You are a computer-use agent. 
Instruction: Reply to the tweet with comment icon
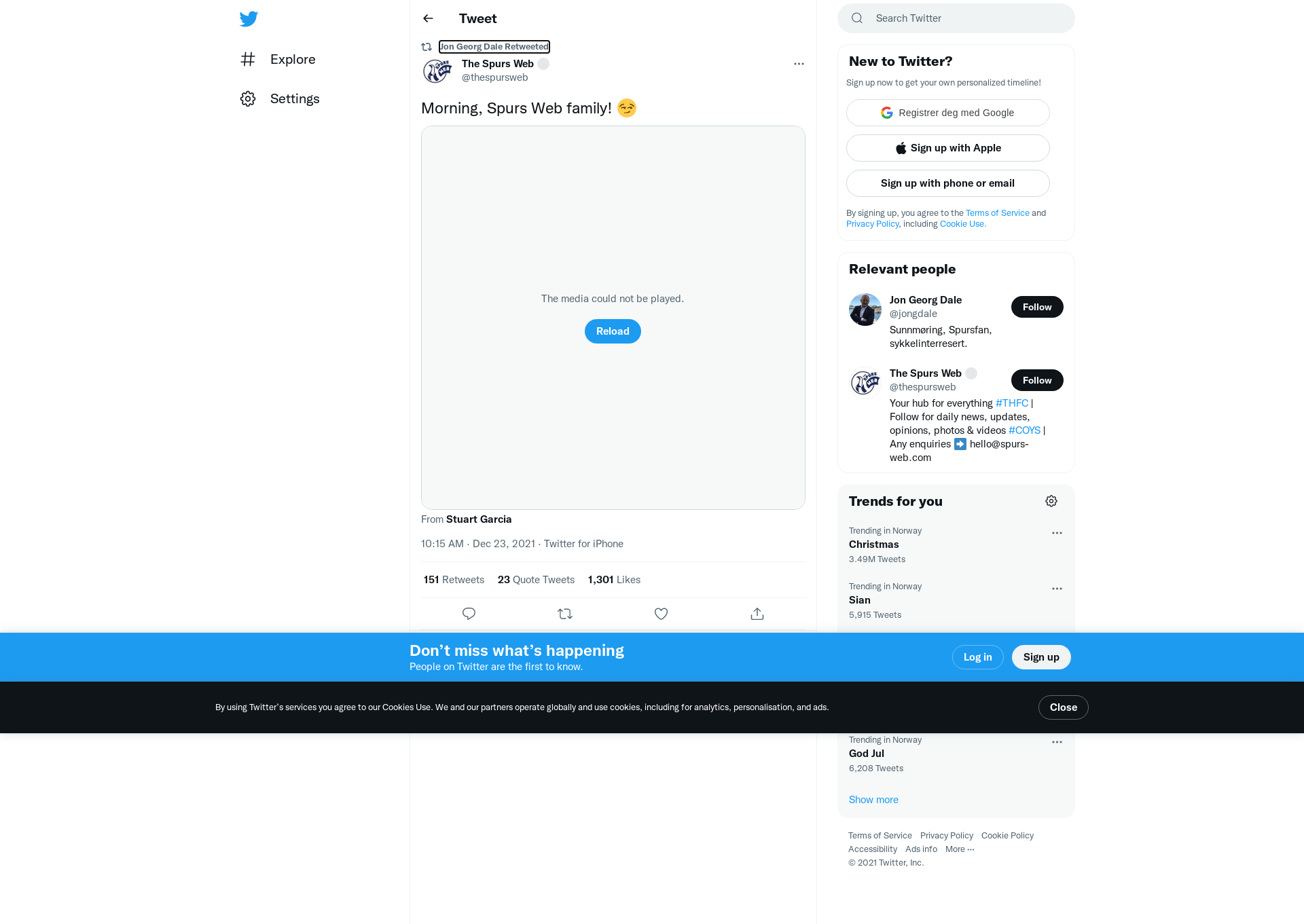469,614
